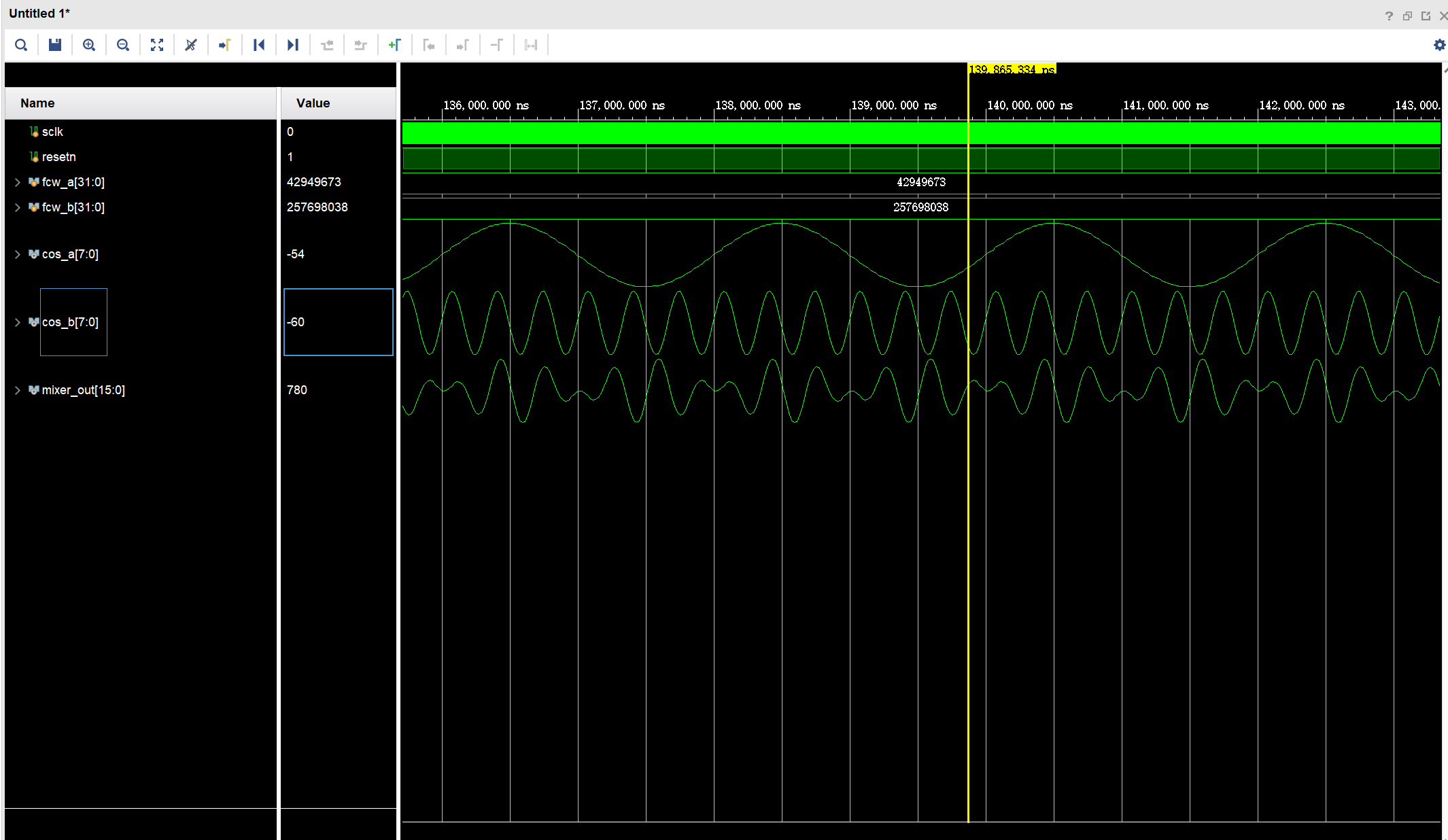Click the Search magnifier icon in toolbar
Screen dimensions: 1448x840
click(x=21, y=45)
